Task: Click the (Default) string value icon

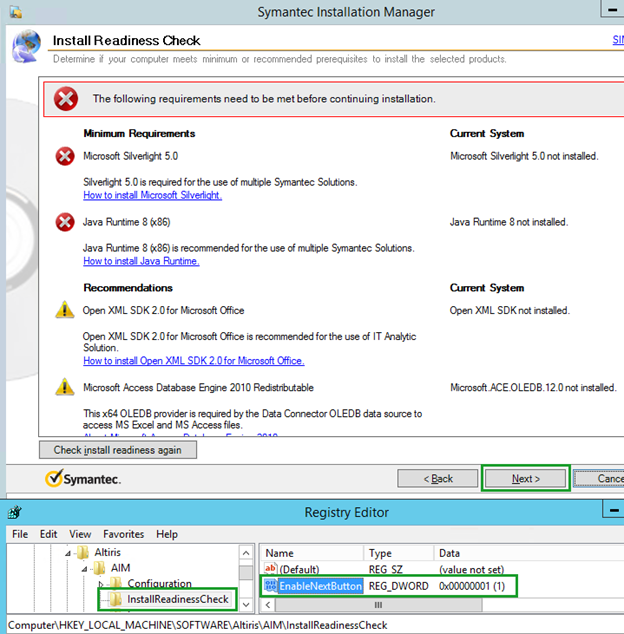Action: [x=271, y=569]
